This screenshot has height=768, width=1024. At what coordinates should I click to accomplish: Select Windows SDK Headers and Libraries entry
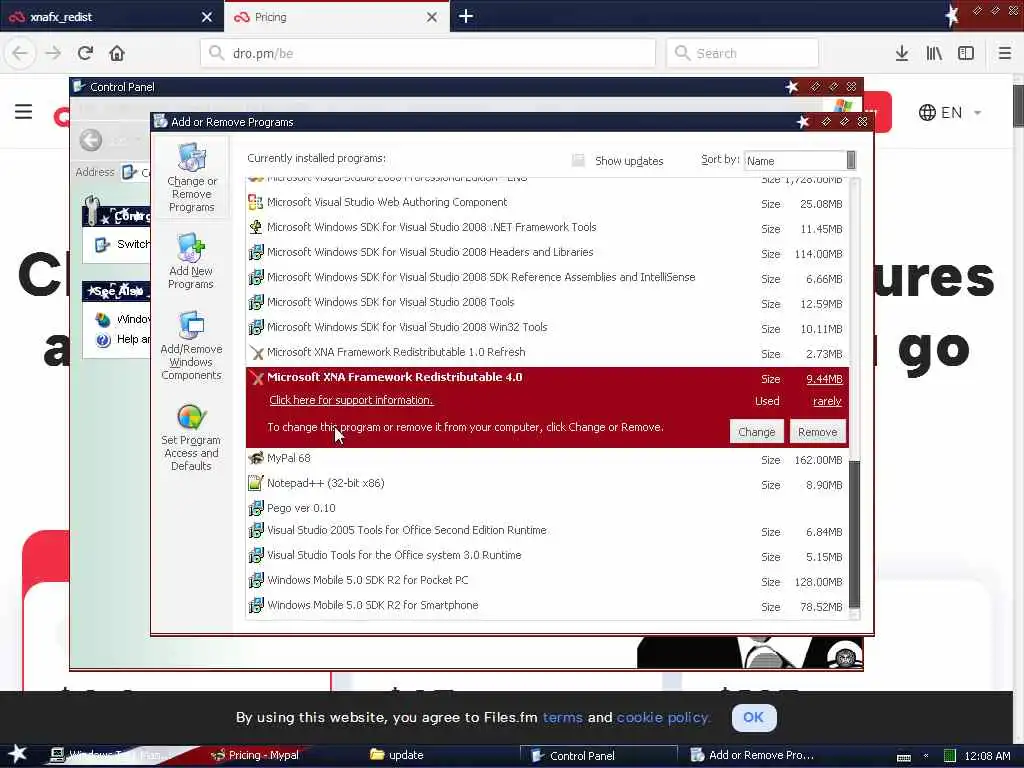(547, 252)
